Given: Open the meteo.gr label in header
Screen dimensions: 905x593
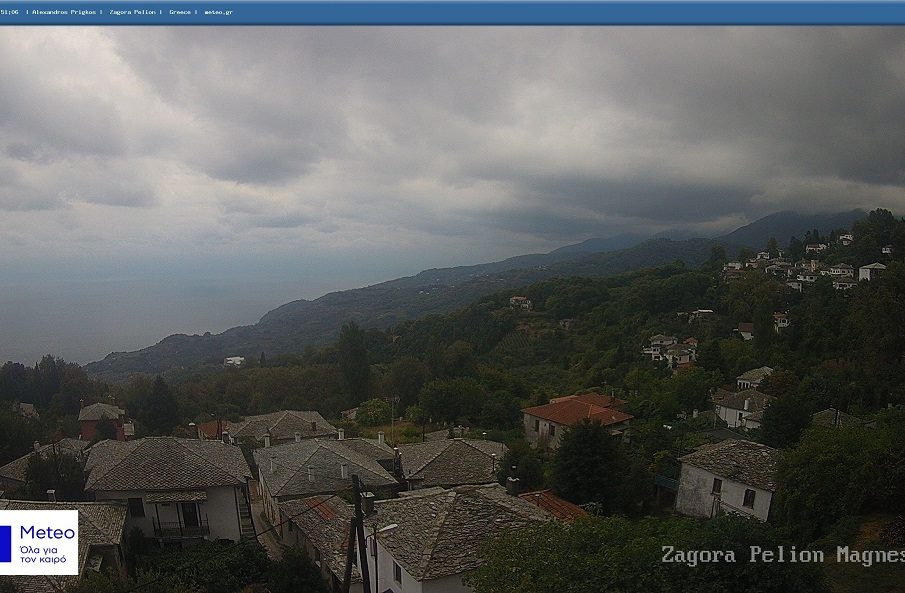Looking at the screenshot, I should 218,12.
